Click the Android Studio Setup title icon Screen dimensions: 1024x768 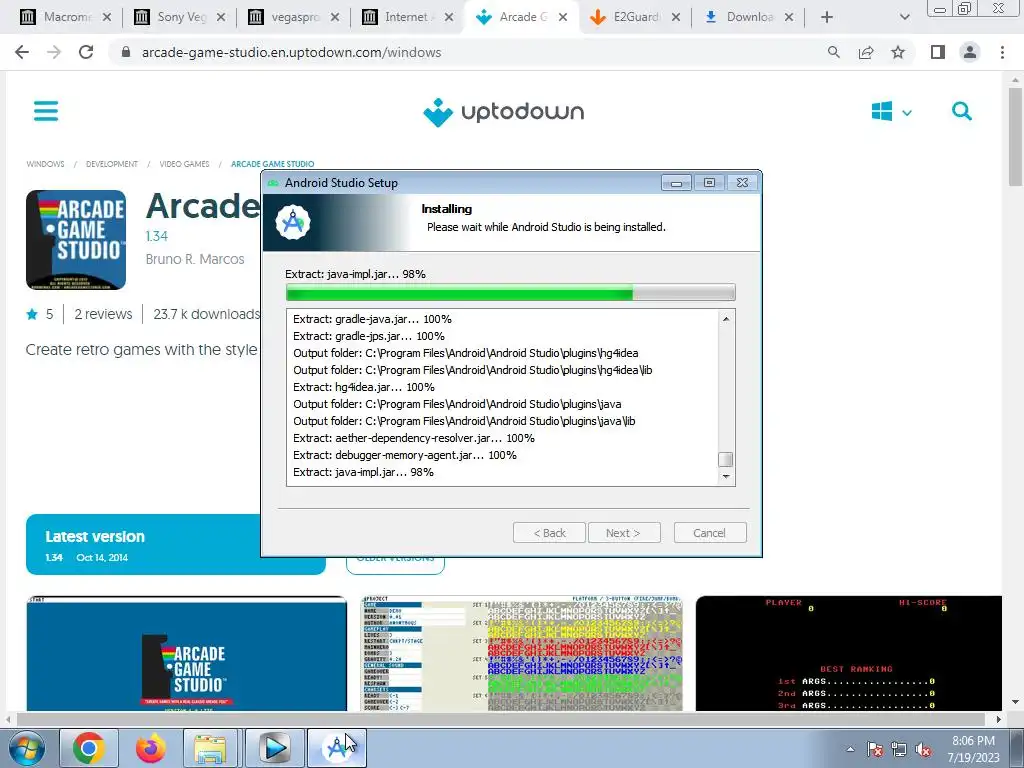(273, 183)
